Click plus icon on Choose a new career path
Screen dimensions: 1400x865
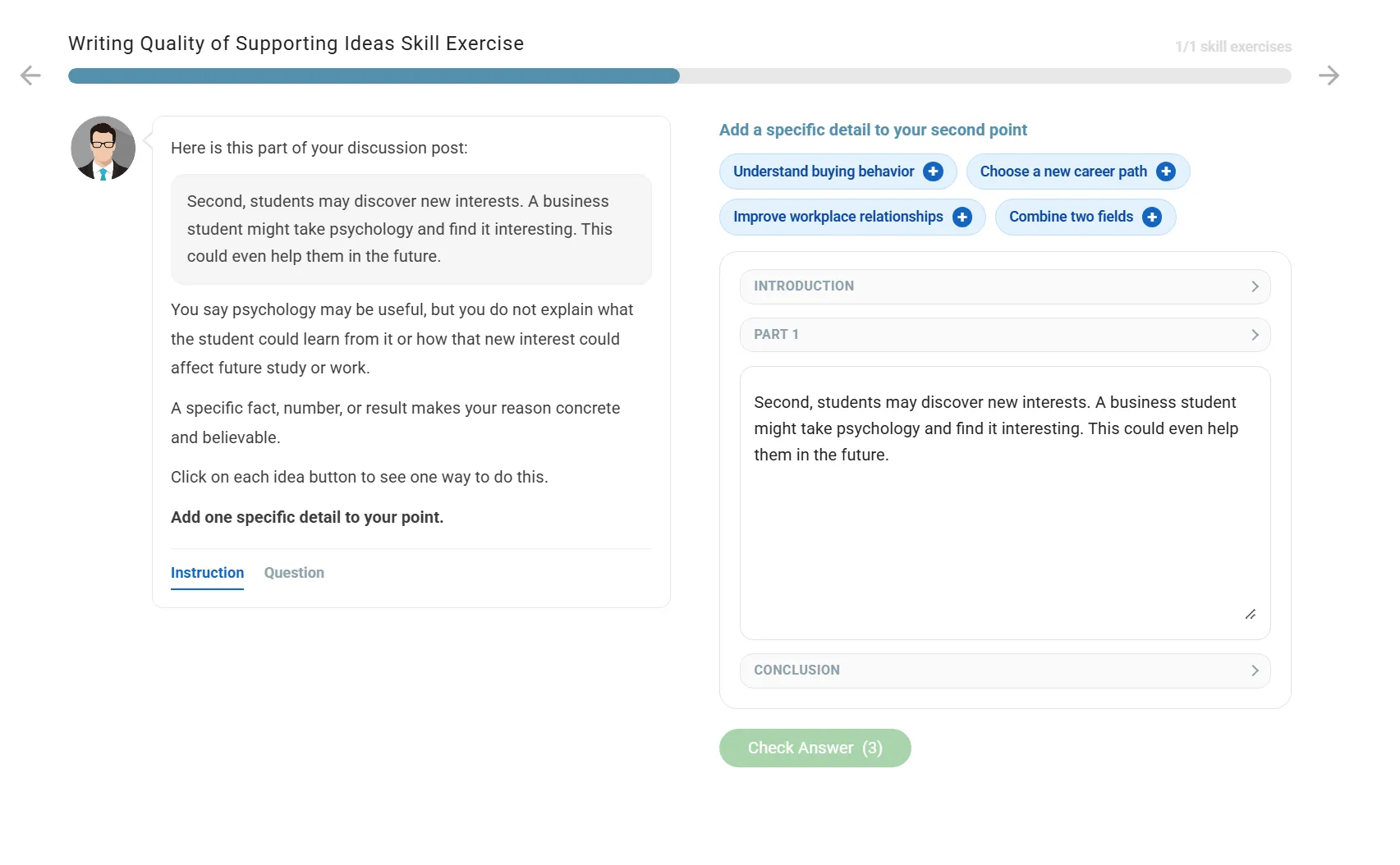click(x=1166, y=172)
